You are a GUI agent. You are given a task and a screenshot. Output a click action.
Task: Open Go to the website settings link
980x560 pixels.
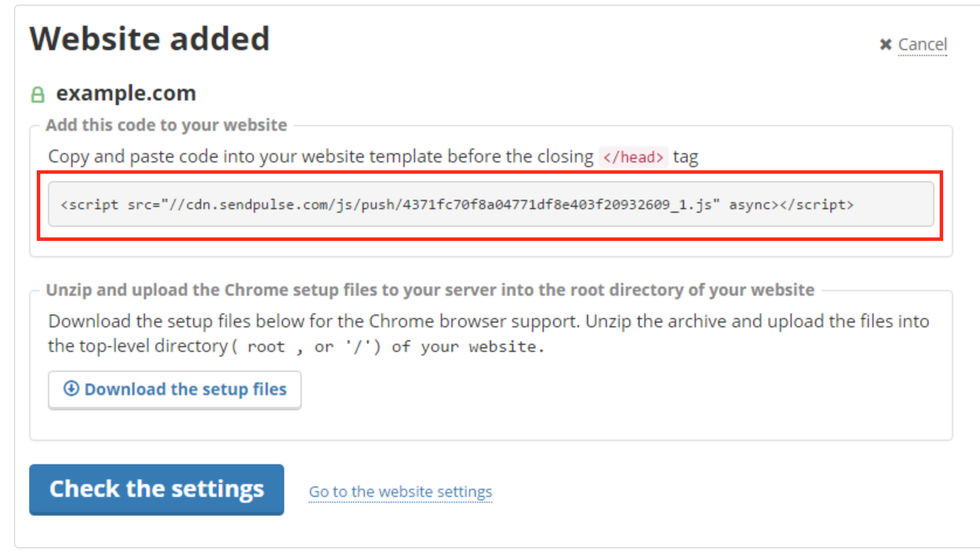pos(400,492)
